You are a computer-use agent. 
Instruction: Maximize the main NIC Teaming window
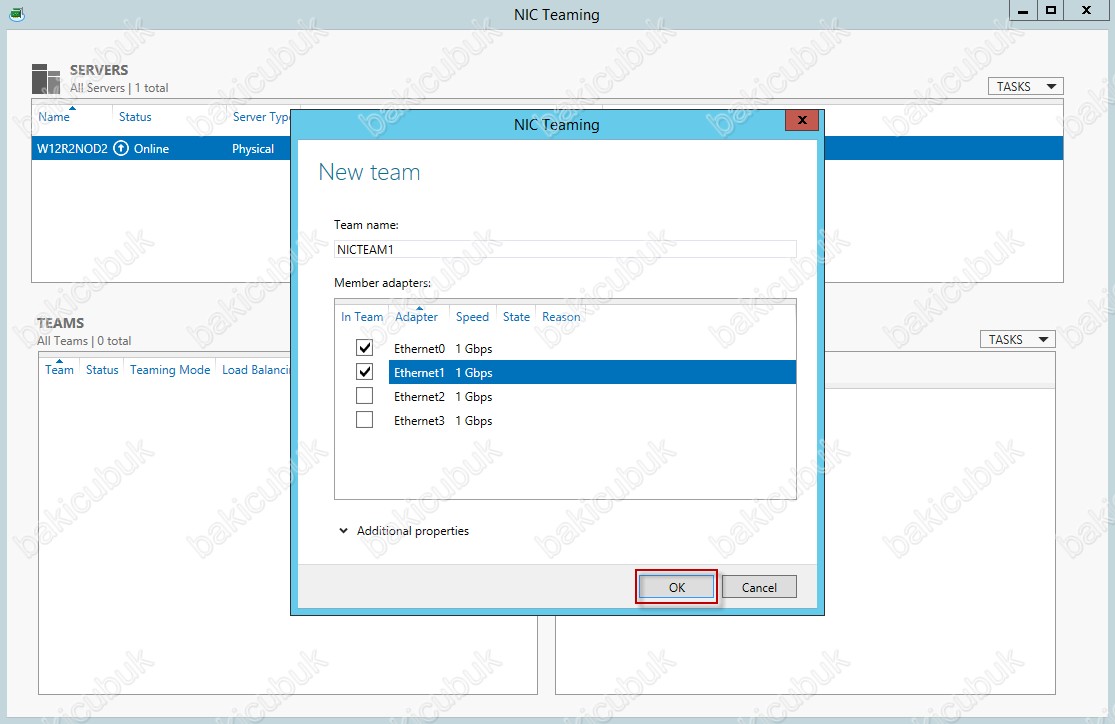coord(1050,11)
